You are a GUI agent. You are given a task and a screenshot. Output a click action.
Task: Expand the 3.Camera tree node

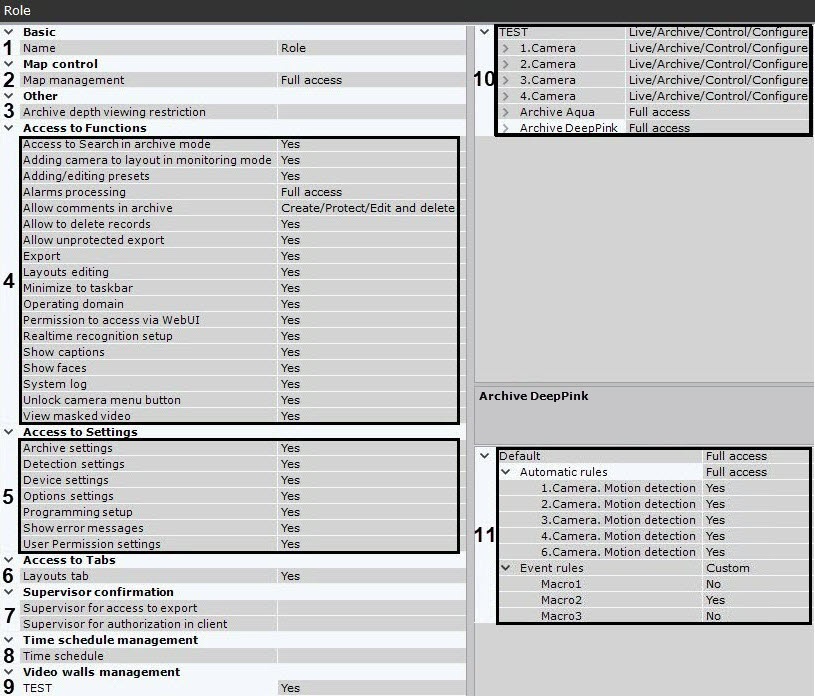coord(506,81)
